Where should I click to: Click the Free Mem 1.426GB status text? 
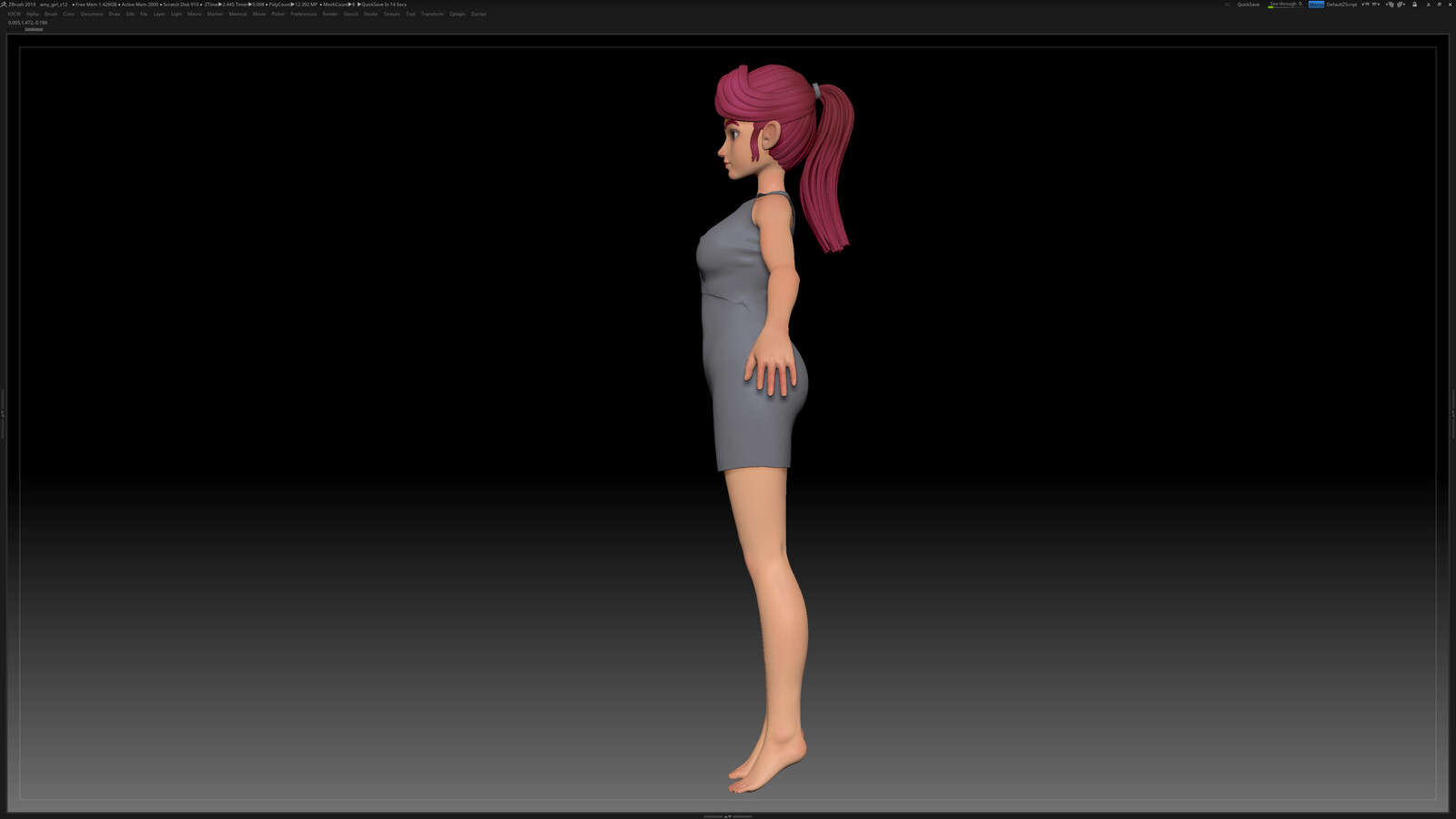coord(96,5)
